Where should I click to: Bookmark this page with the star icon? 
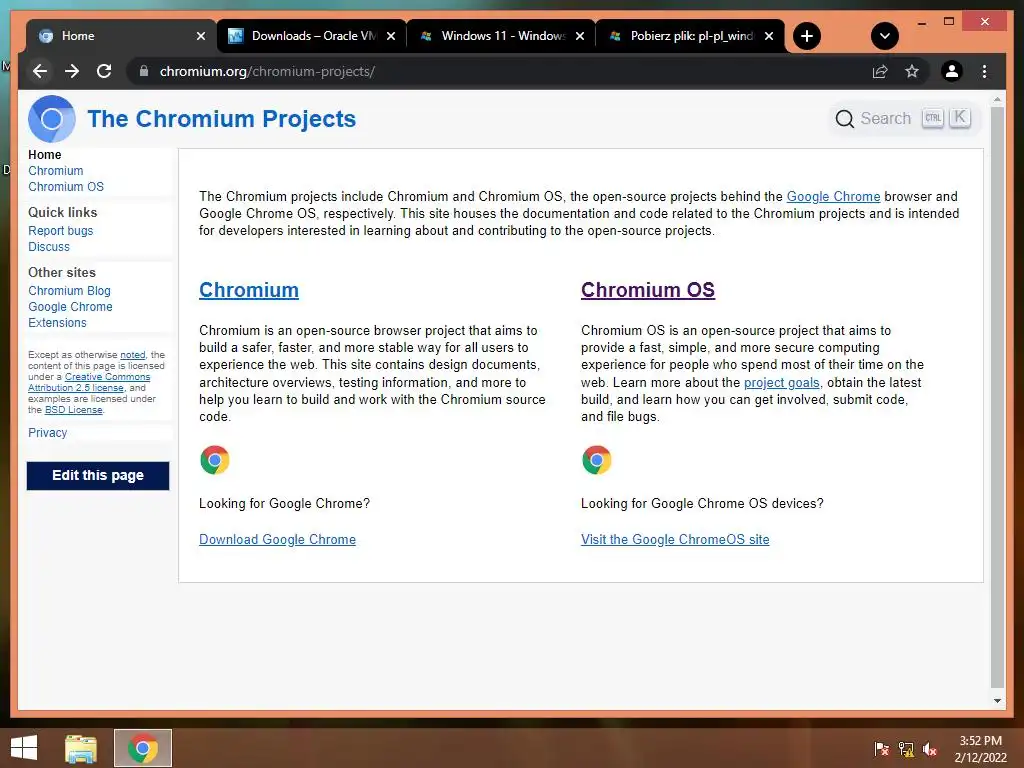tap(912, 71)
